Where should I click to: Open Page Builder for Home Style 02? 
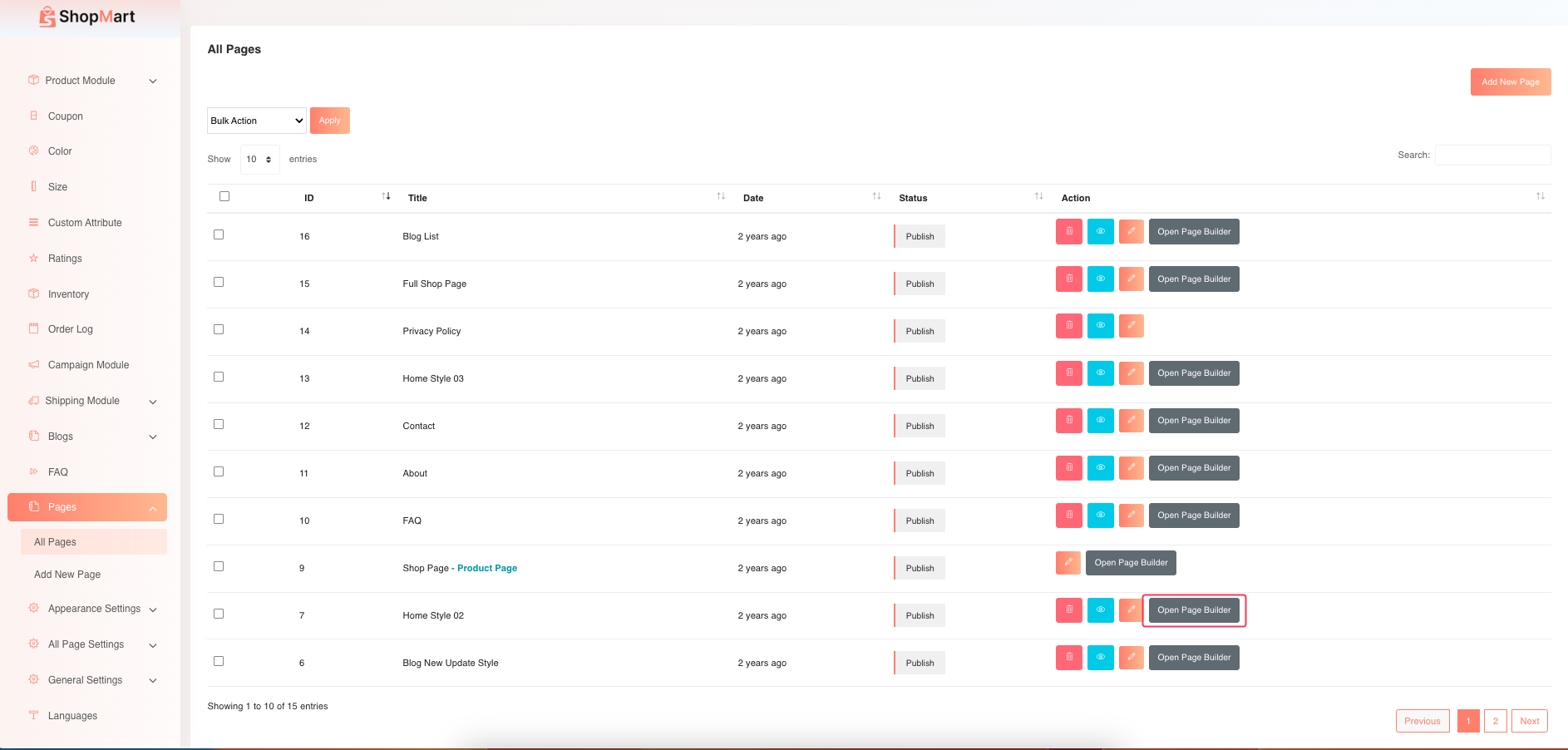[x=1194, y=610]
